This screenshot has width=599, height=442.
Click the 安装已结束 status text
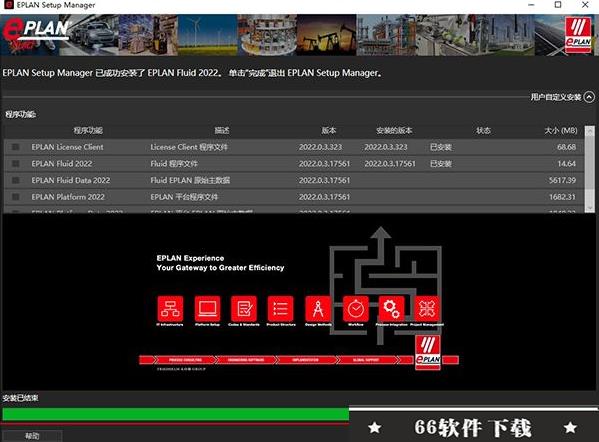coord(20,398)
